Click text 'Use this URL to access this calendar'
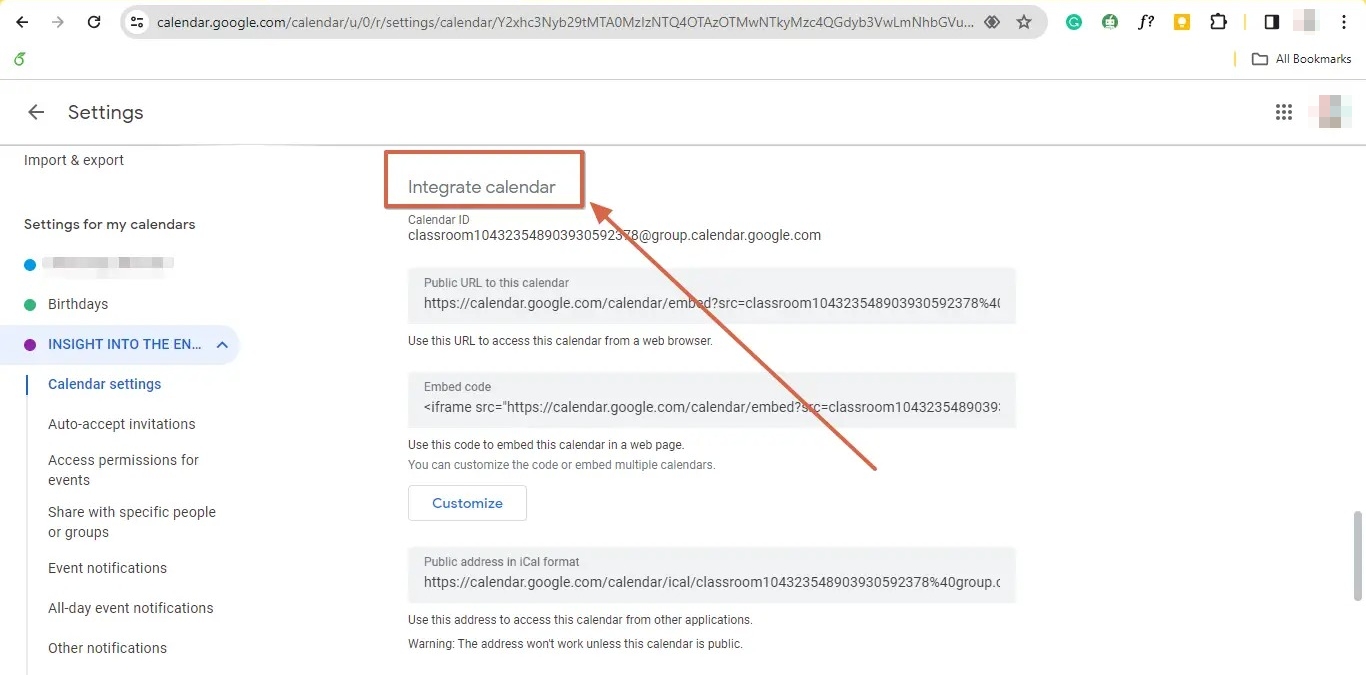This screenshot has height=675, width=1366. tap(560, 341)
